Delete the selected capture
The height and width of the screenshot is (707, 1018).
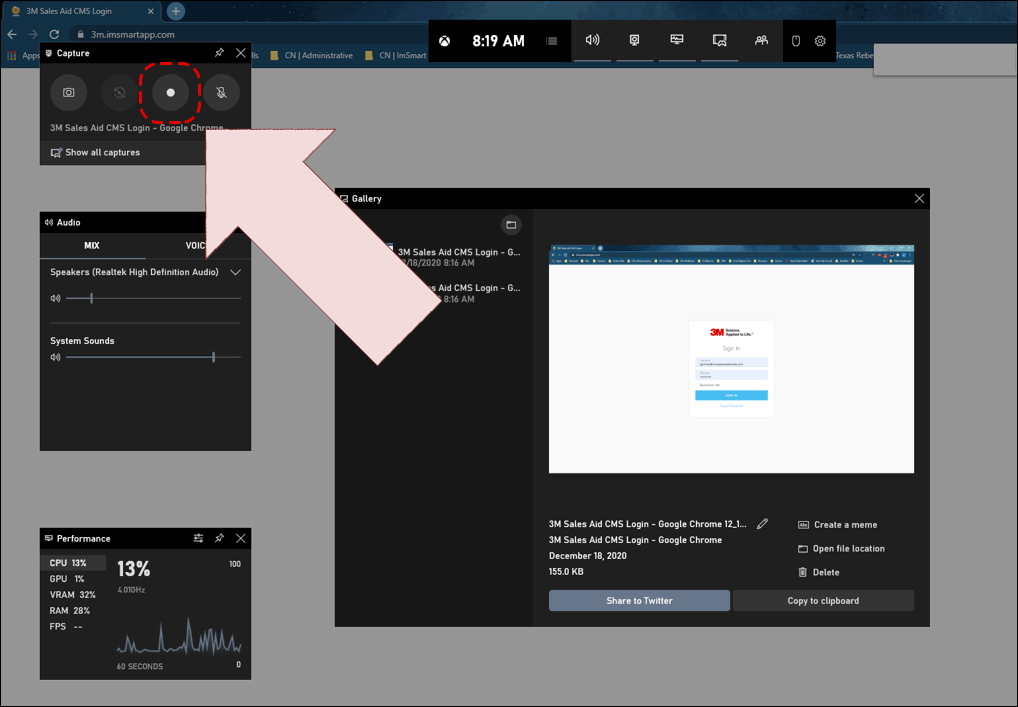coord(819,572)
